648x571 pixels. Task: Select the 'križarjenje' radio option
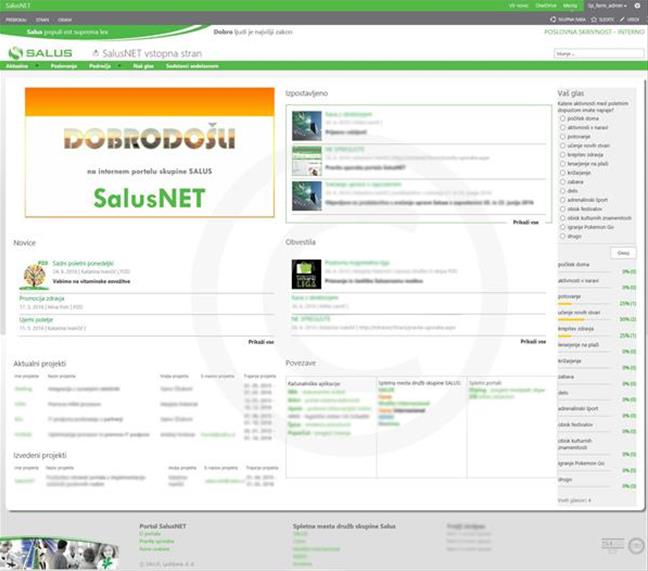(562, 173)
